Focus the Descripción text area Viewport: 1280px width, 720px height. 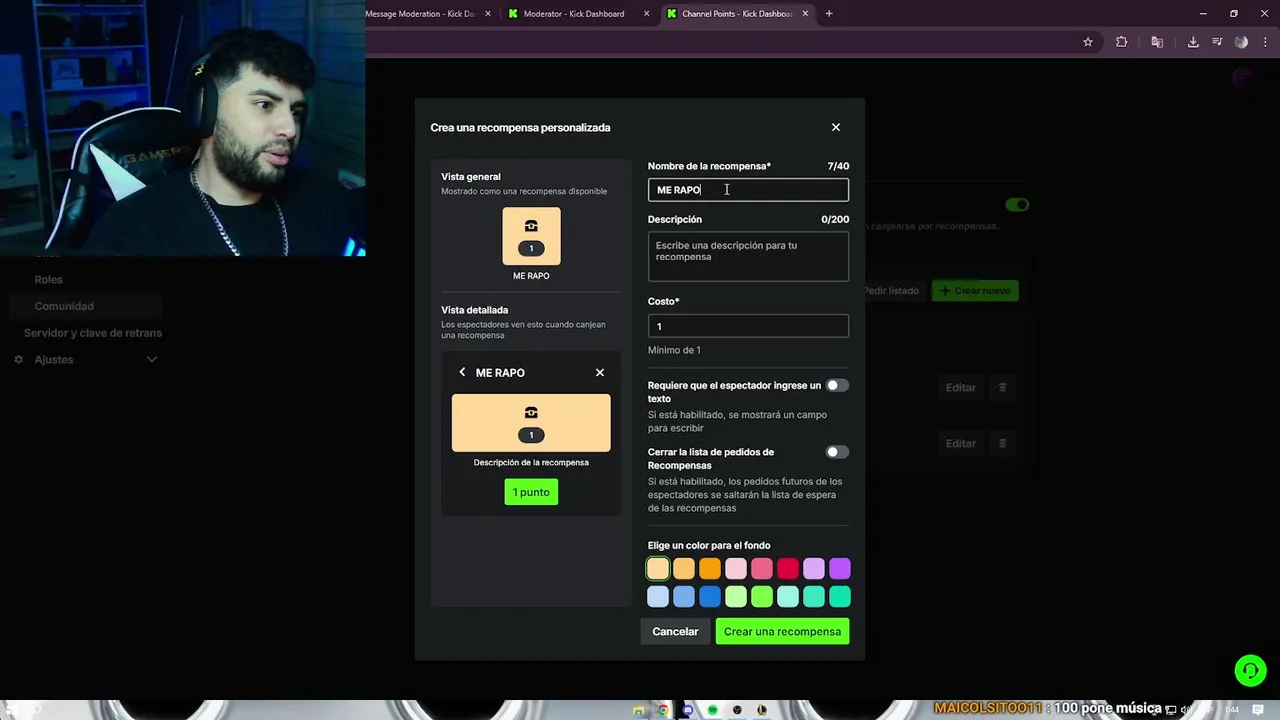click(748, 256)
